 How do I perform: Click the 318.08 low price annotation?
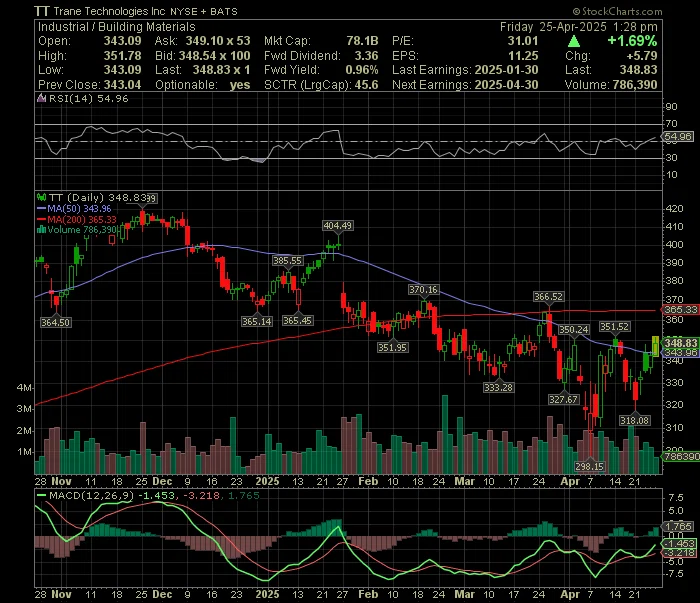click(x=635, y=420)
